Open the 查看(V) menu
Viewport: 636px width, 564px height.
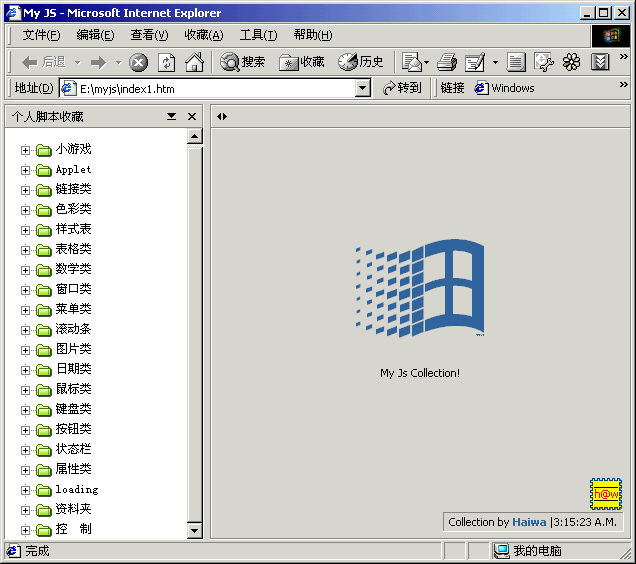pos(149,35)
